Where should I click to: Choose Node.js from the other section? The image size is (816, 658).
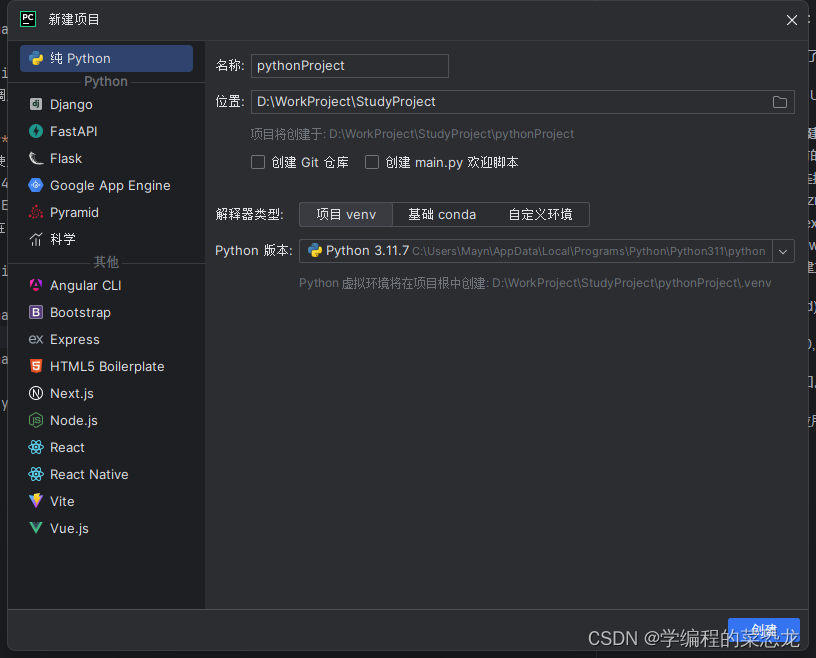69,420
